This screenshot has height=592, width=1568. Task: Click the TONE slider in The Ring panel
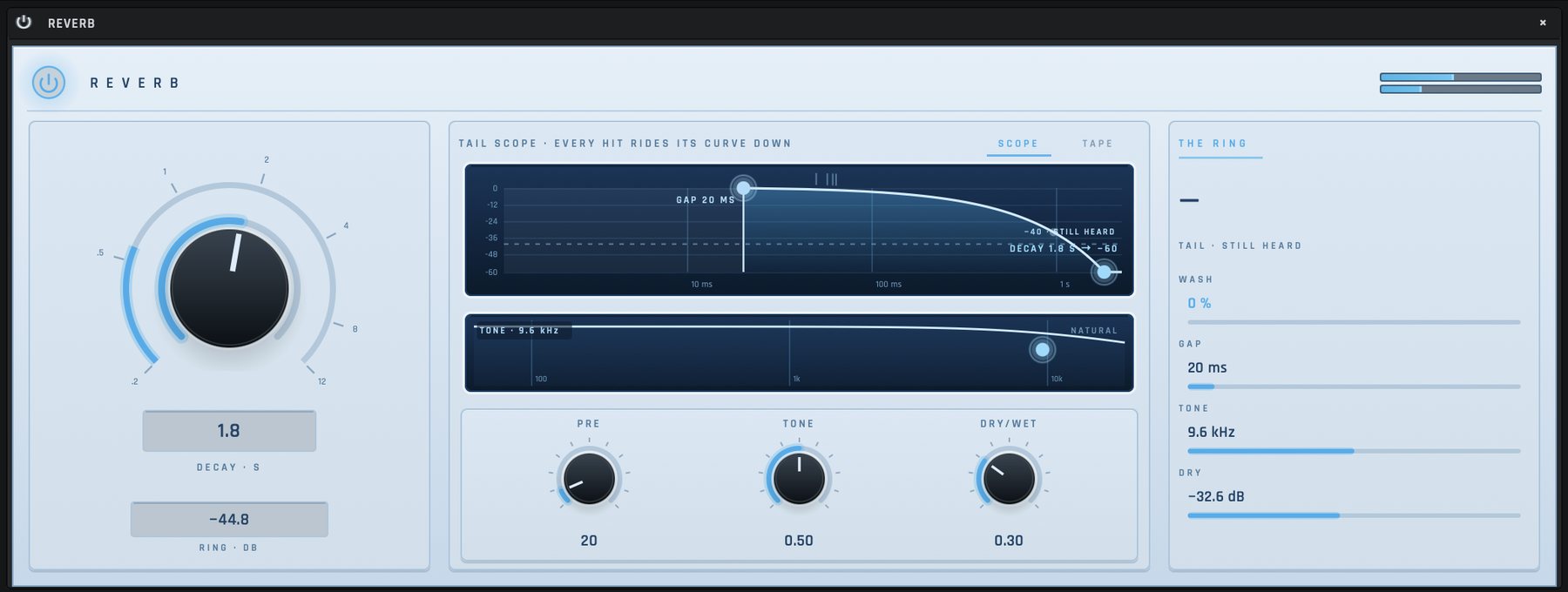click(x=1354, y=451)
